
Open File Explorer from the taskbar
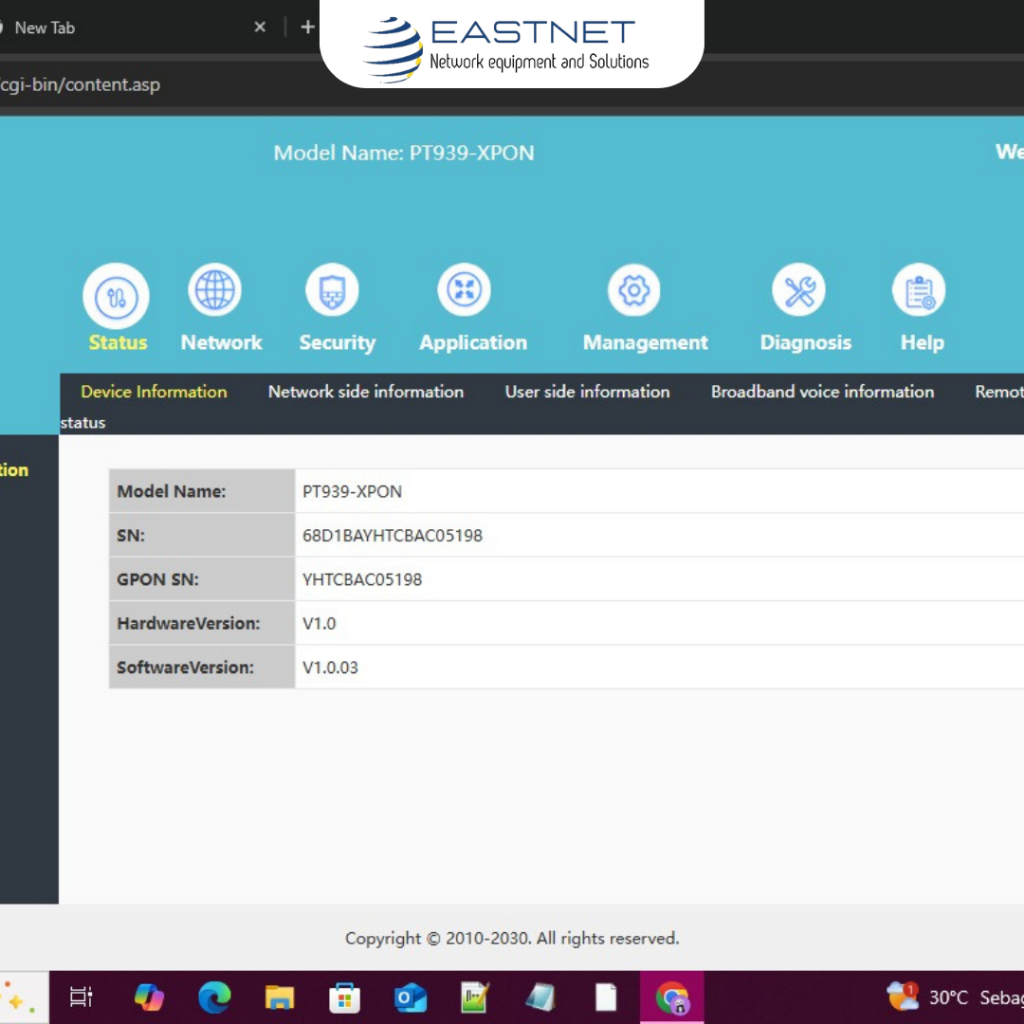[279, 997]
